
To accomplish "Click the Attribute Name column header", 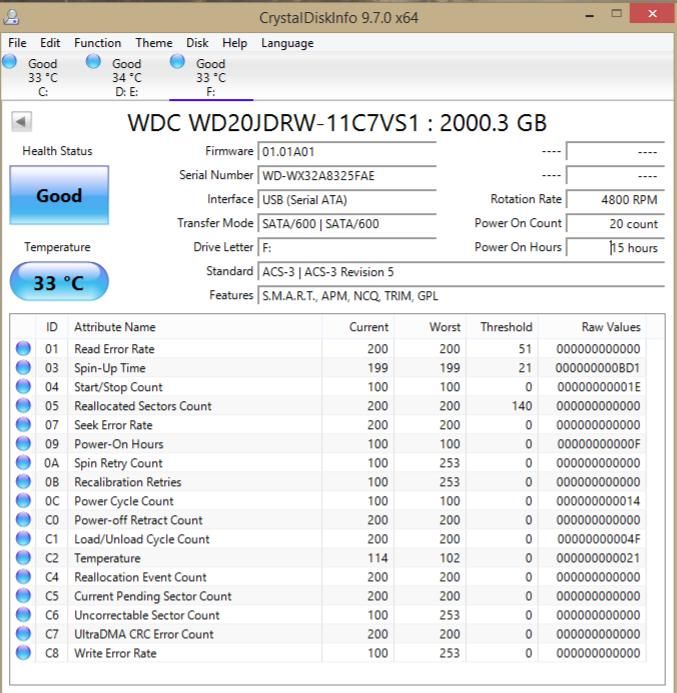I will coord(195,327).
